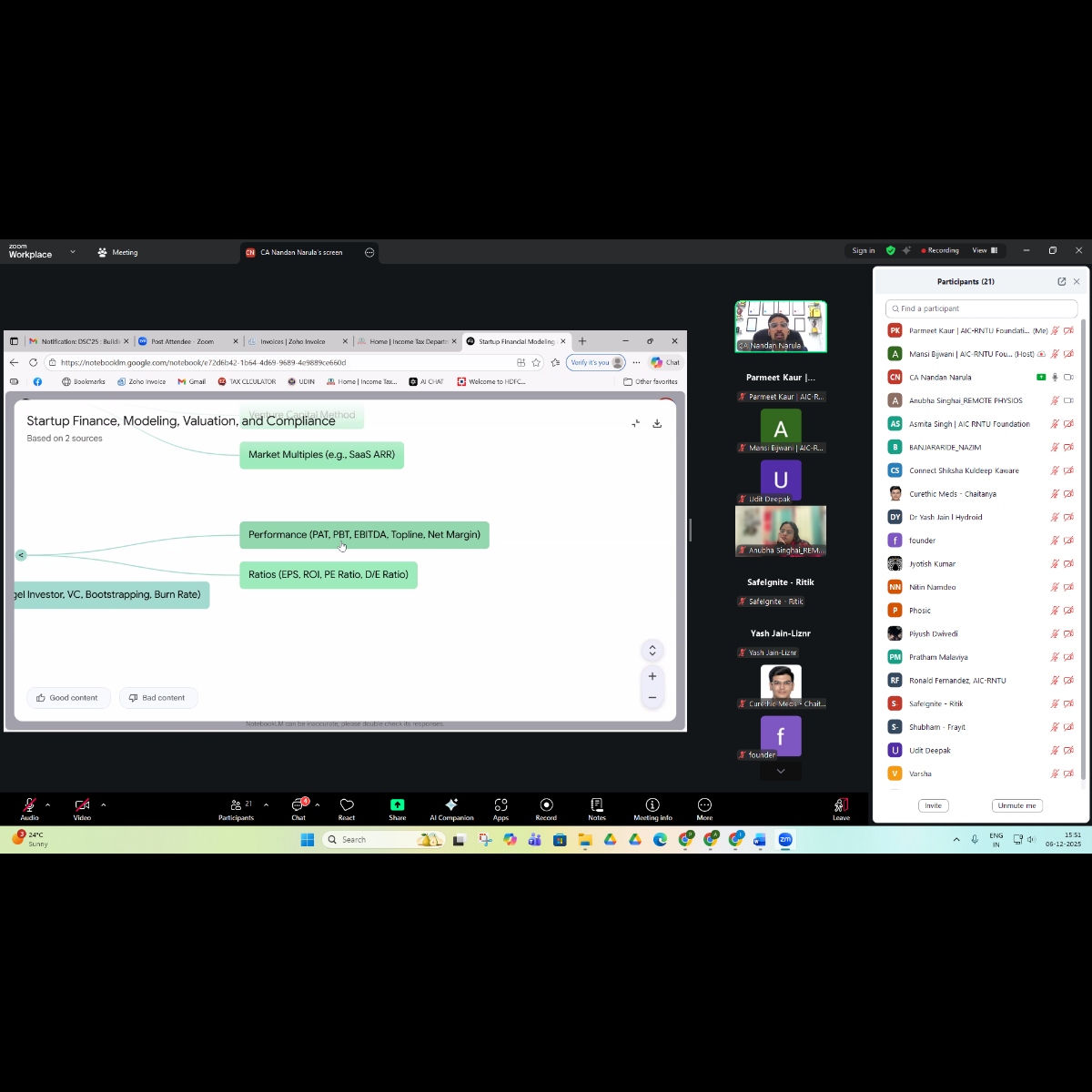This screenshot has width=1092, height=1092.
Task: Expand audio settings arrow beside Audio
Action: 47,804
